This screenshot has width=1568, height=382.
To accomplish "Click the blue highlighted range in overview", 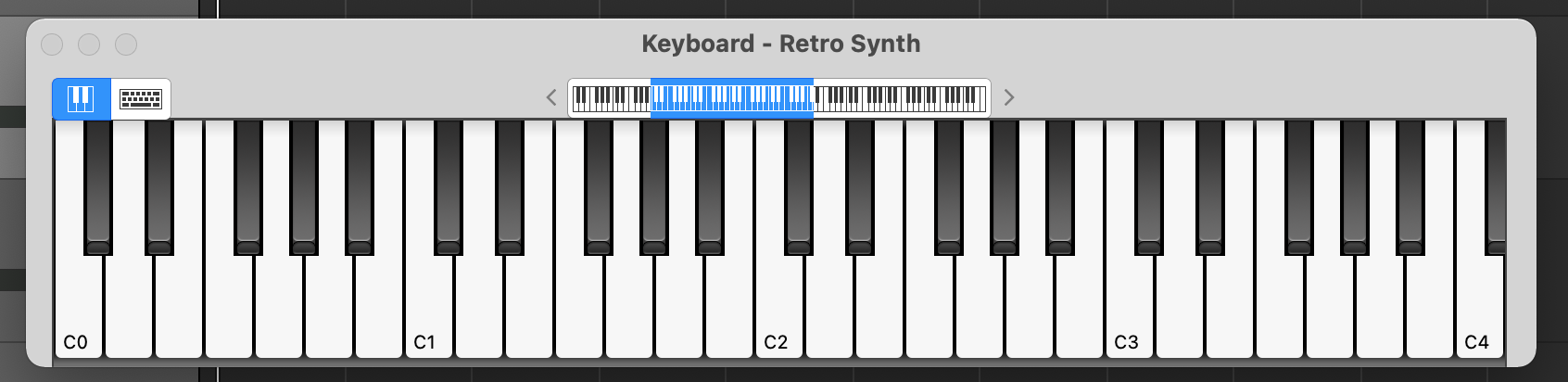I will click(x=732, y=97).
